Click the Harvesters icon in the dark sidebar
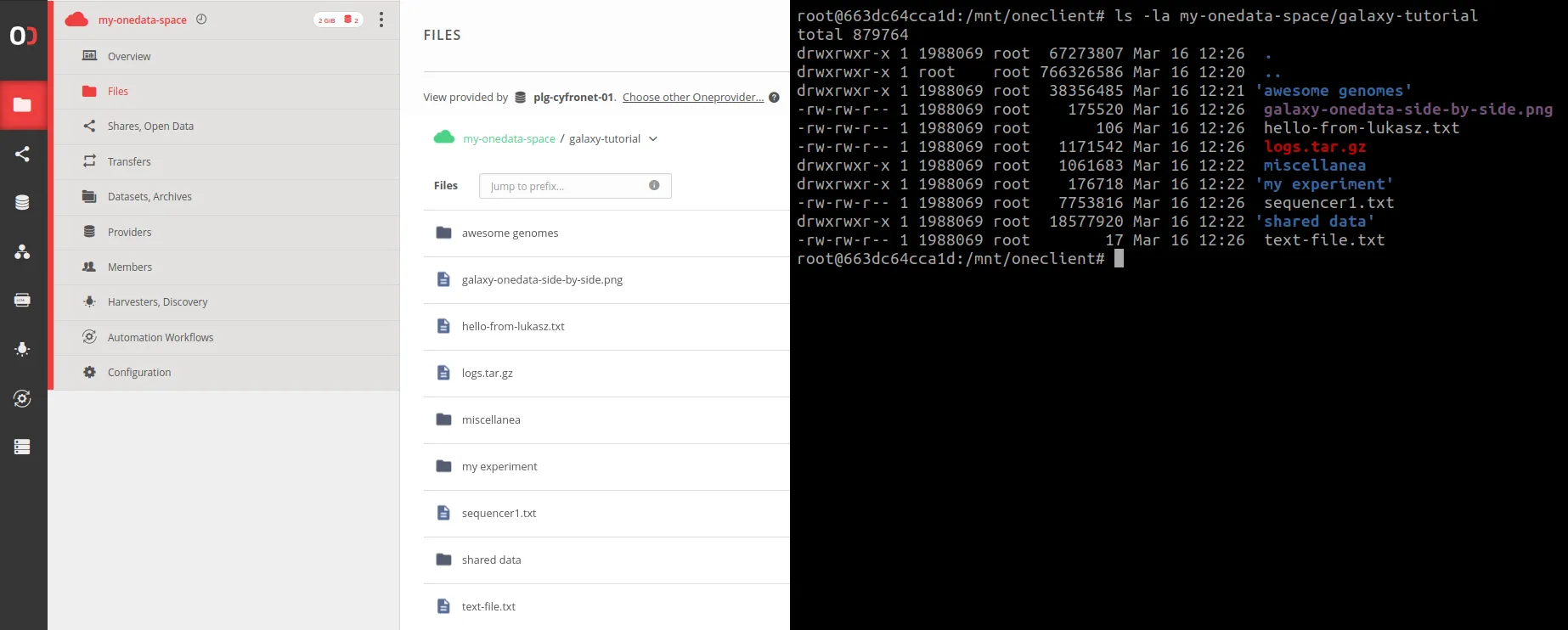 click(x=23, y=349)
